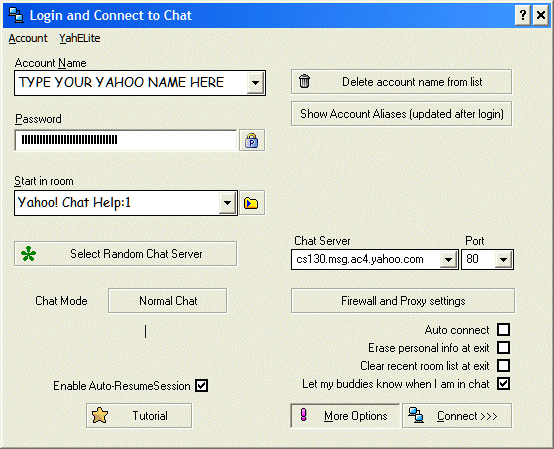This screenshot has width=554, height=449.
Task: Open the Chat Server dropdown list
Action: (448, 260)
